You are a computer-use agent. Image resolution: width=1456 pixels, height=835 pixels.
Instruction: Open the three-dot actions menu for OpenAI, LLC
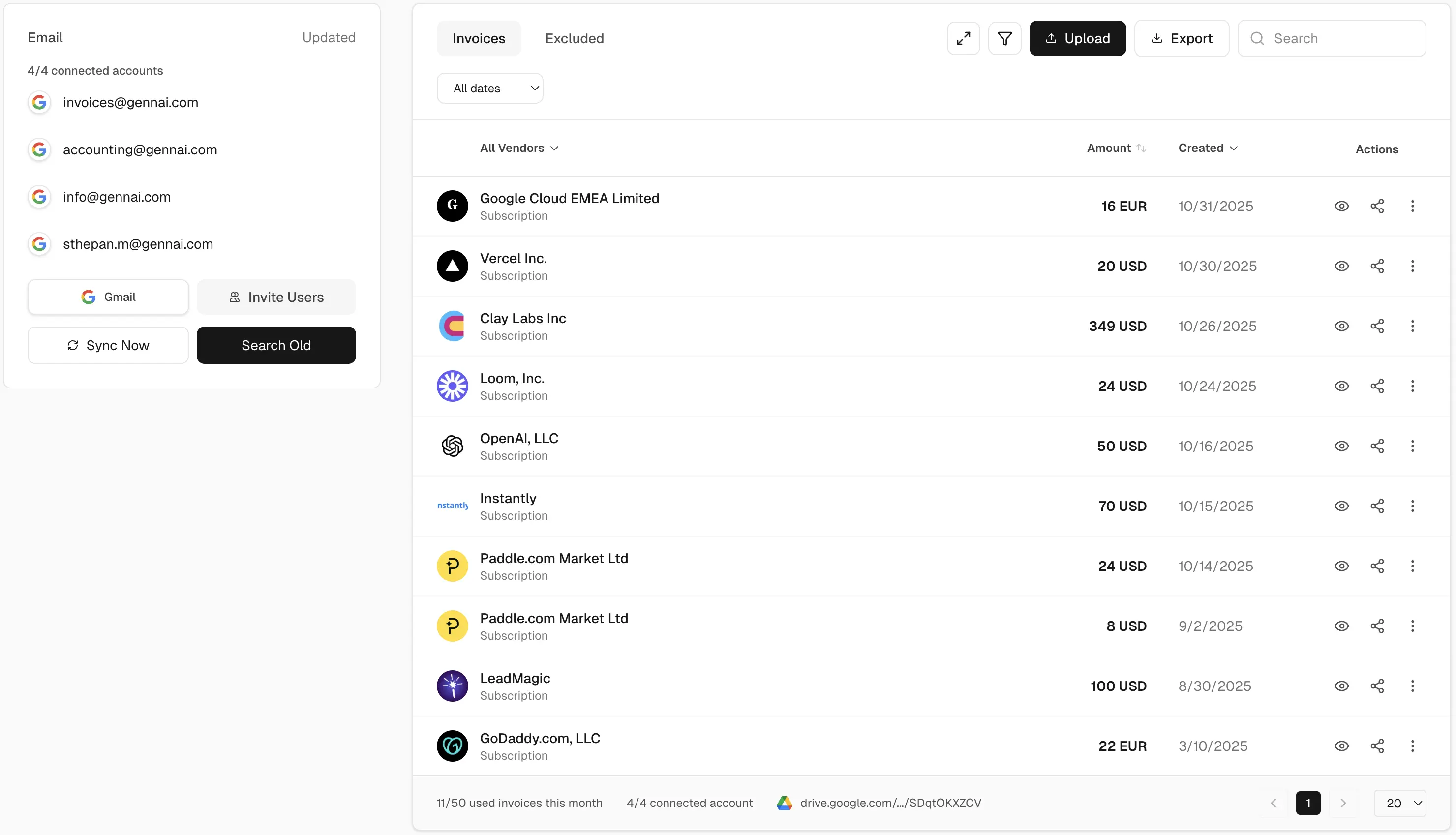[1413, 446]
